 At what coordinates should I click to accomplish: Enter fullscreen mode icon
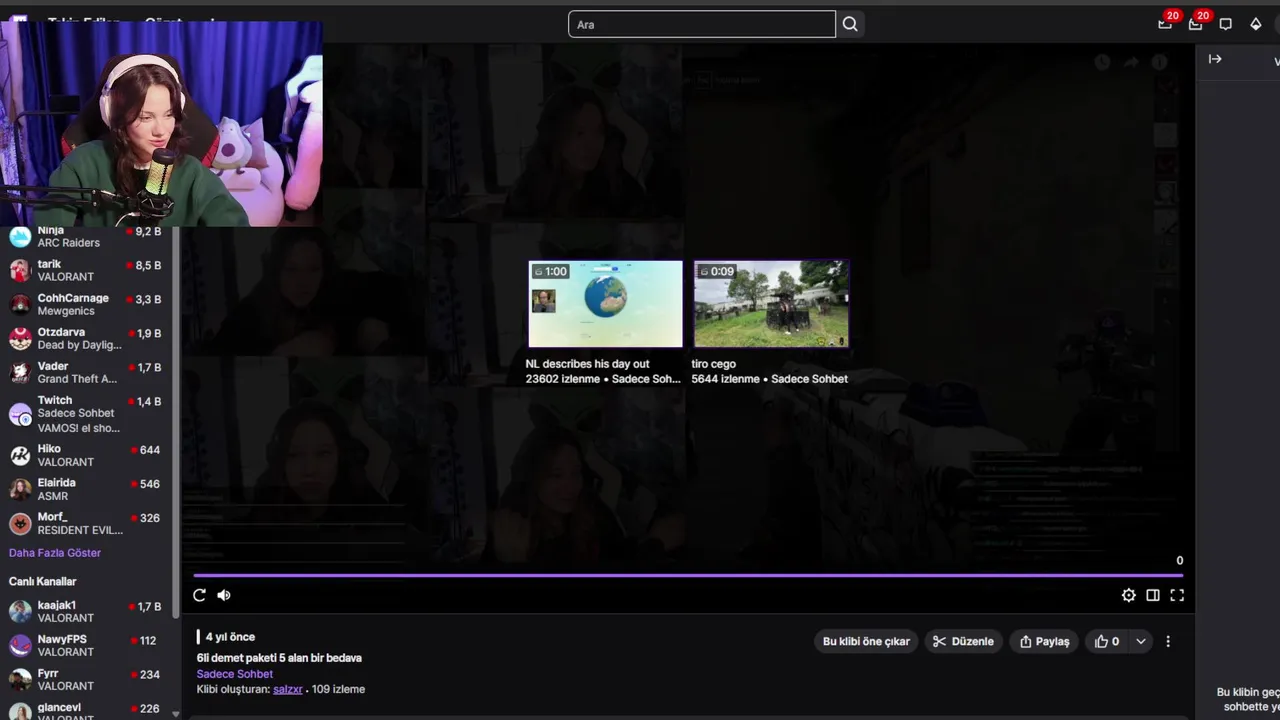tap(1177, 595)
